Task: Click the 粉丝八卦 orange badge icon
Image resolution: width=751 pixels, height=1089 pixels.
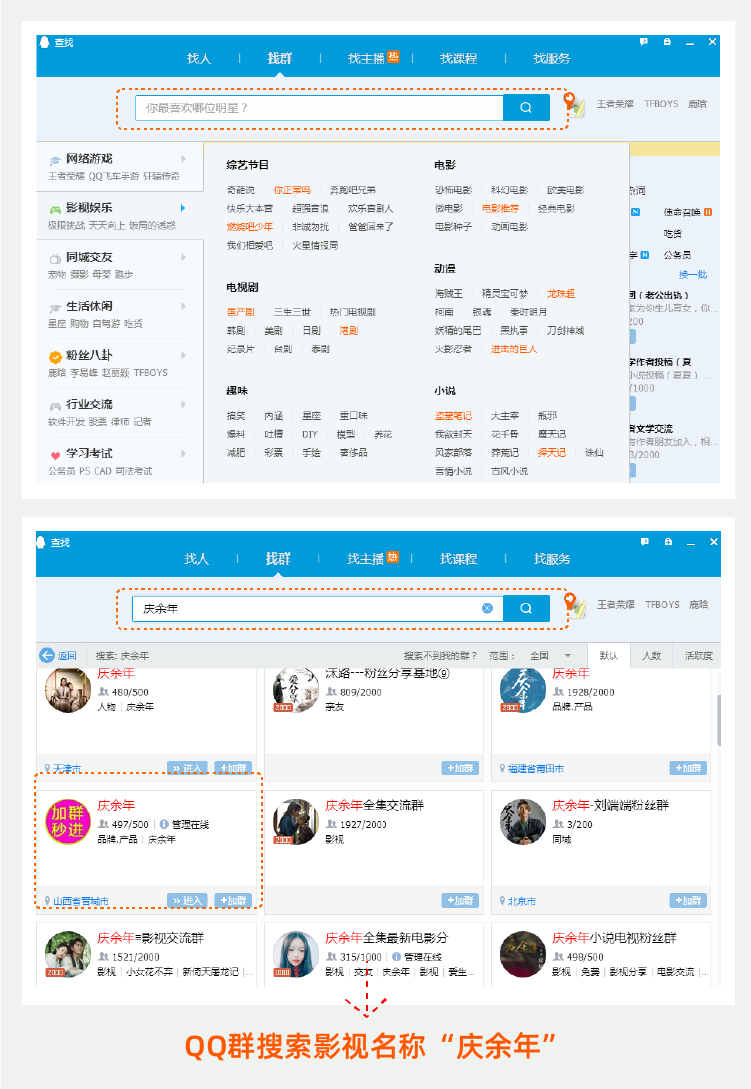Action: click(x=55, y=357)
